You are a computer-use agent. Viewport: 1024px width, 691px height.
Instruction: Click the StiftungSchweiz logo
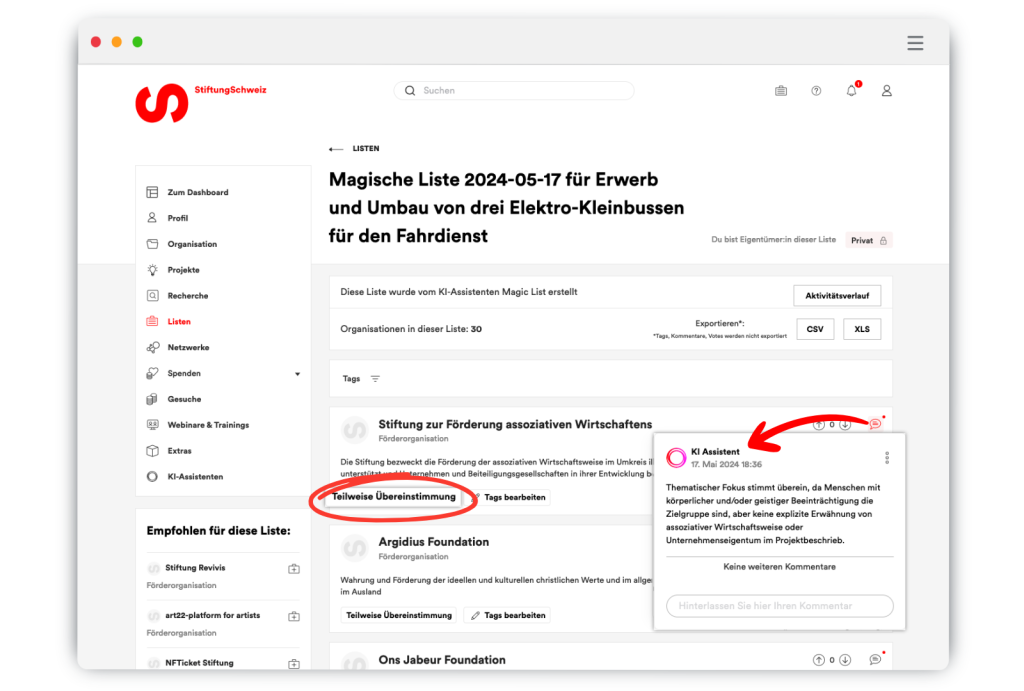162,103
